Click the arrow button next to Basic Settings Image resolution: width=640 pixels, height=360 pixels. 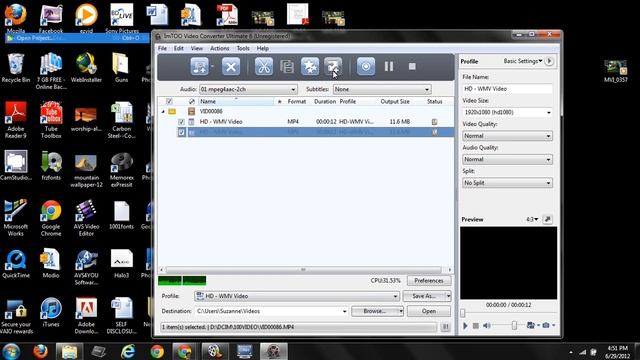549,61
